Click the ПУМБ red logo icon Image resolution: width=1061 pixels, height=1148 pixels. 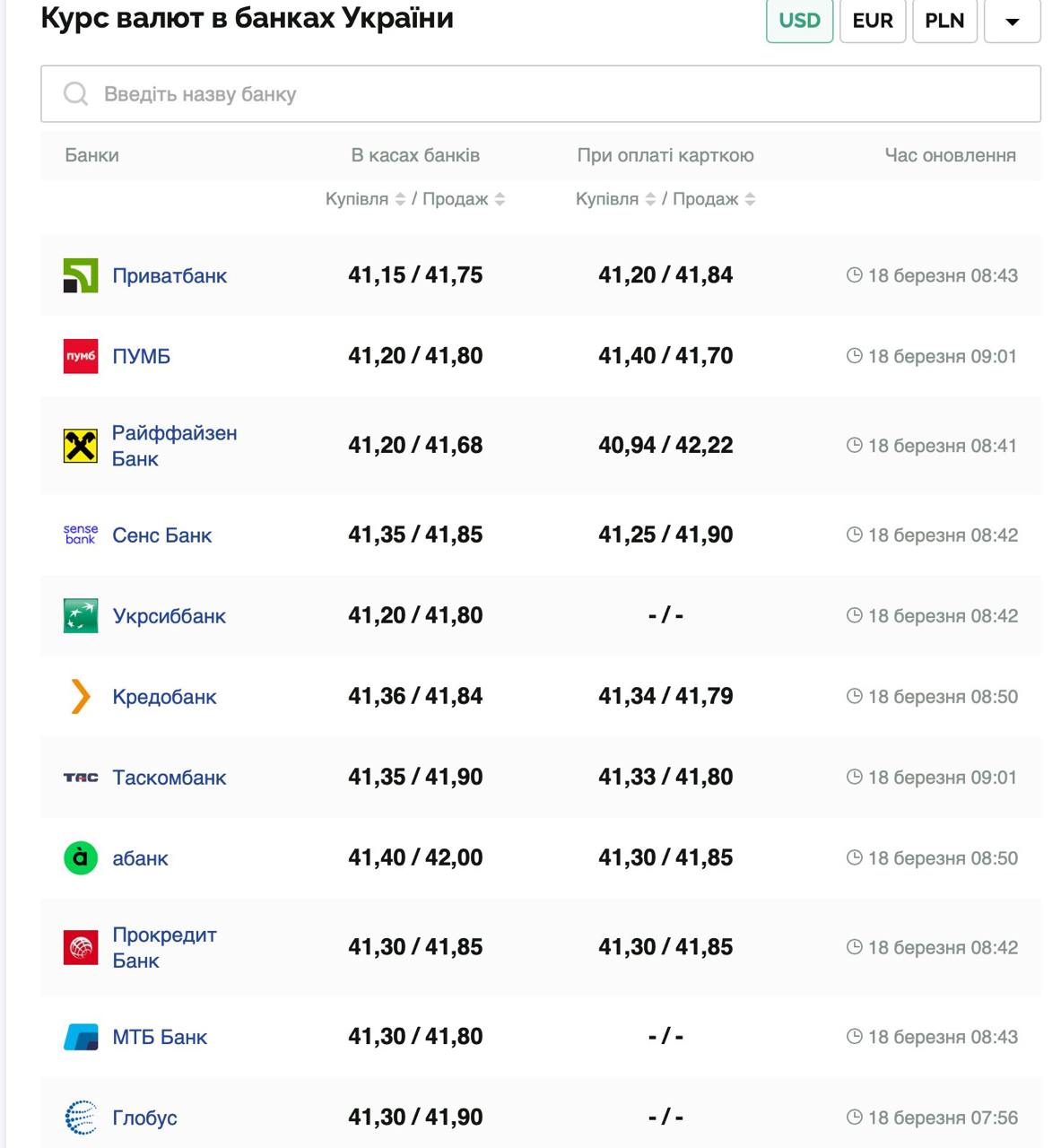80,356
